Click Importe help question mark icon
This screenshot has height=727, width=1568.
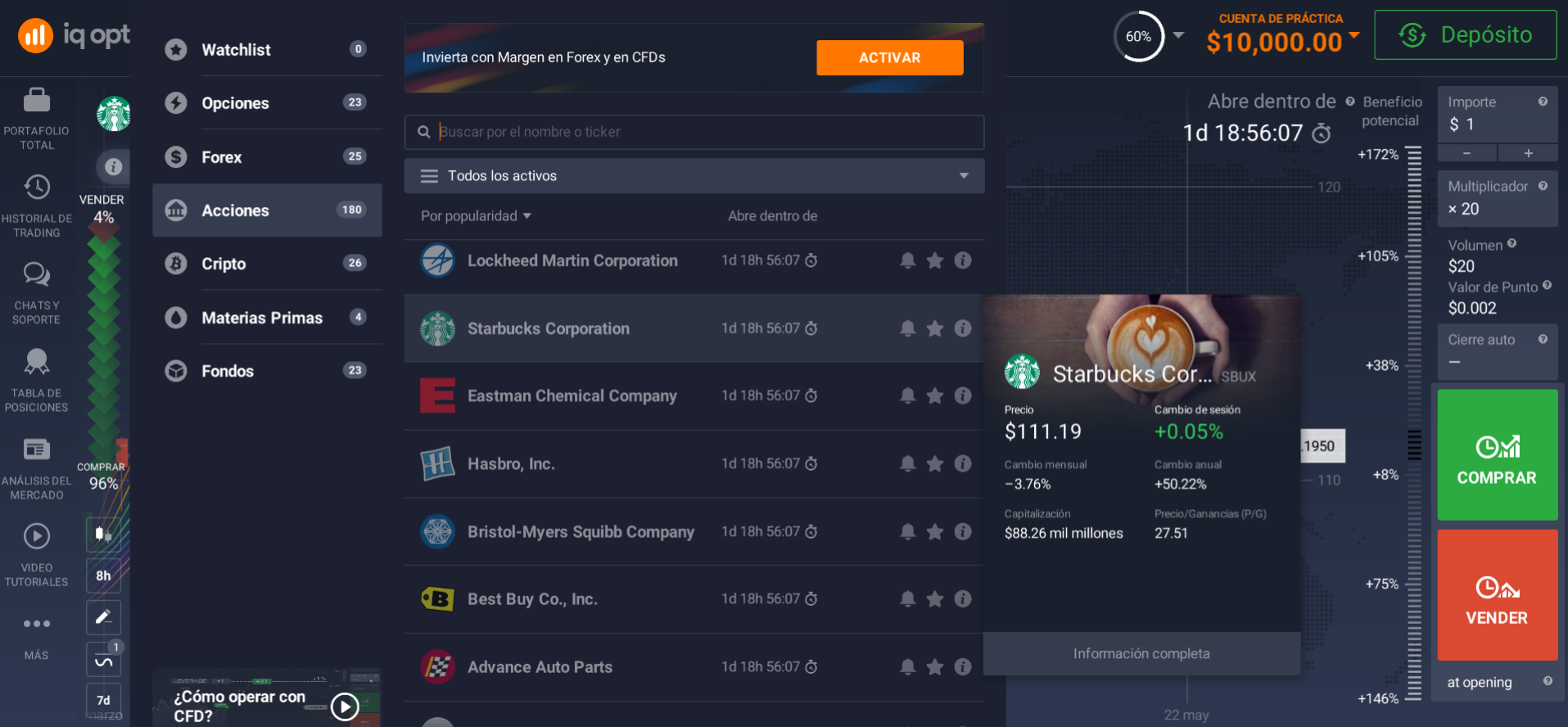[1543, 102]
